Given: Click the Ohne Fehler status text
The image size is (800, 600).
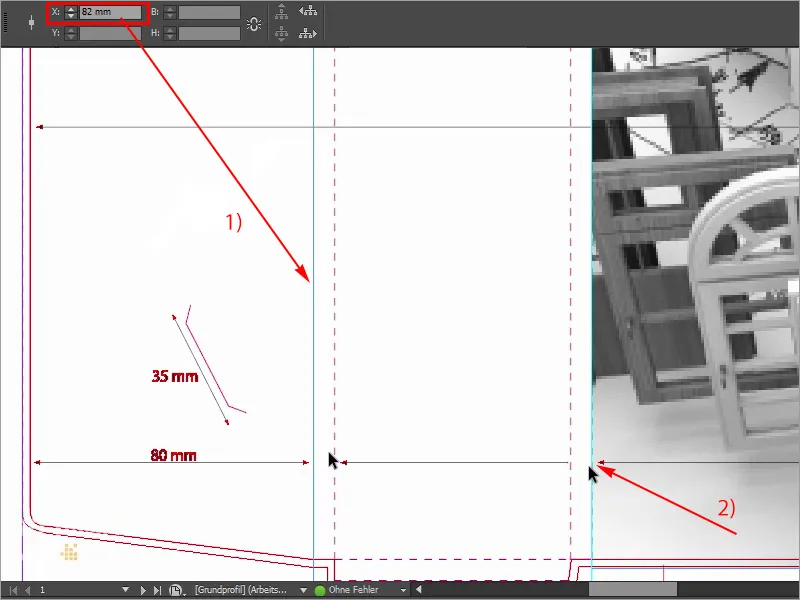Looking at the screenshot, I should 354,590.
